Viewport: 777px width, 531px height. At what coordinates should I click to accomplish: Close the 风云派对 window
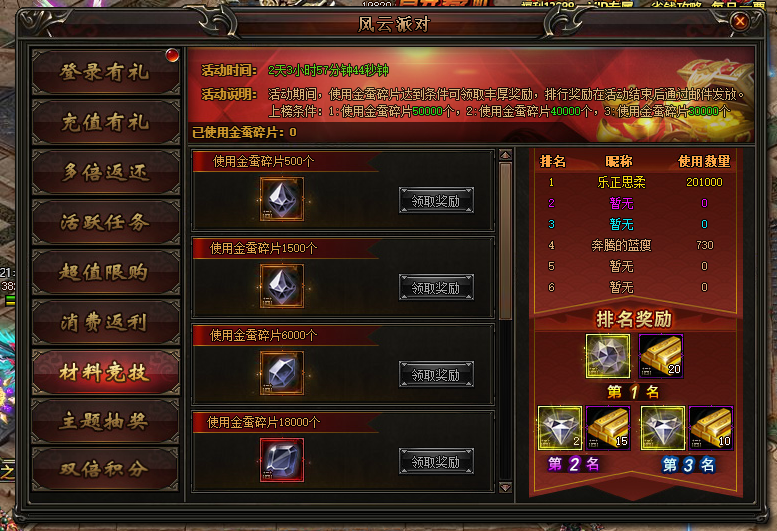point(740,21)
